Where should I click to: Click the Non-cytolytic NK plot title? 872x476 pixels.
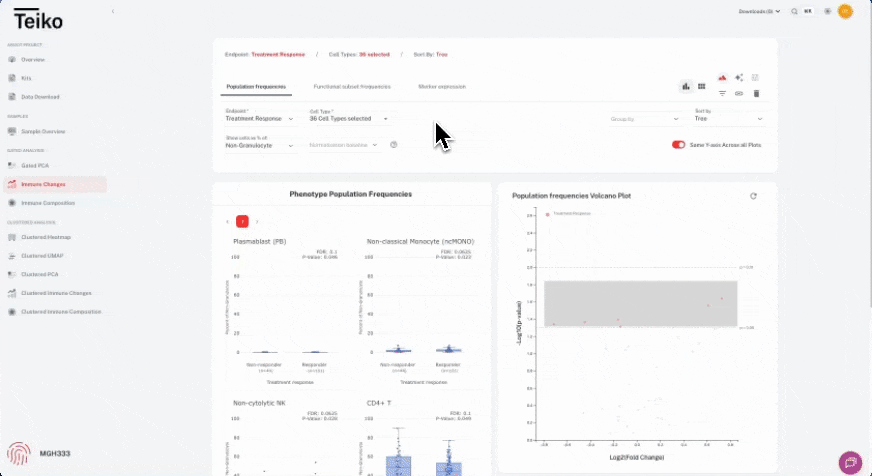tap(259, 403)
